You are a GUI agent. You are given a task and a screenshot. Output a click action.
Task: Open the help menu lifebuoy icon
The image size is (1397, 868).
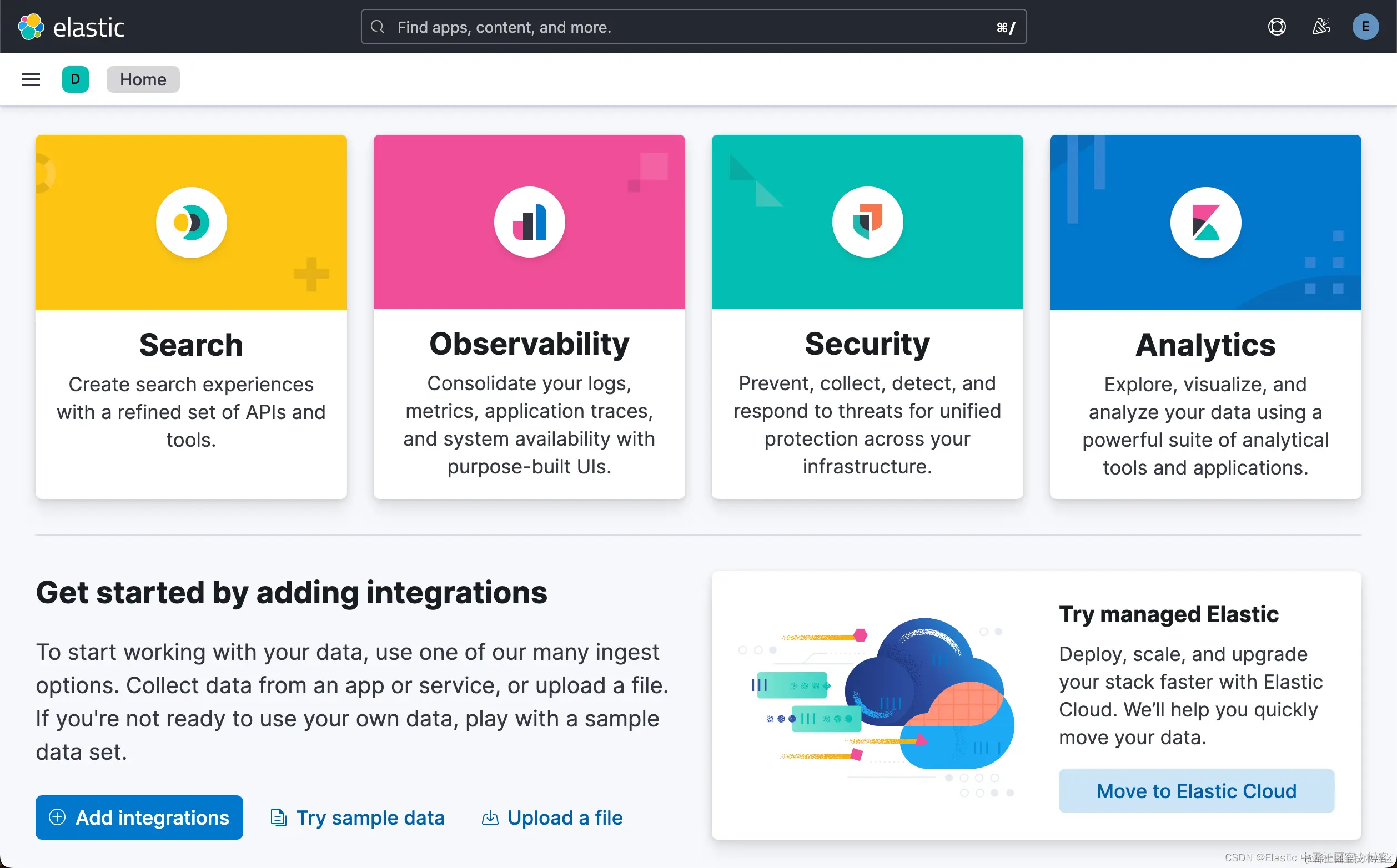click(1277, 27)
